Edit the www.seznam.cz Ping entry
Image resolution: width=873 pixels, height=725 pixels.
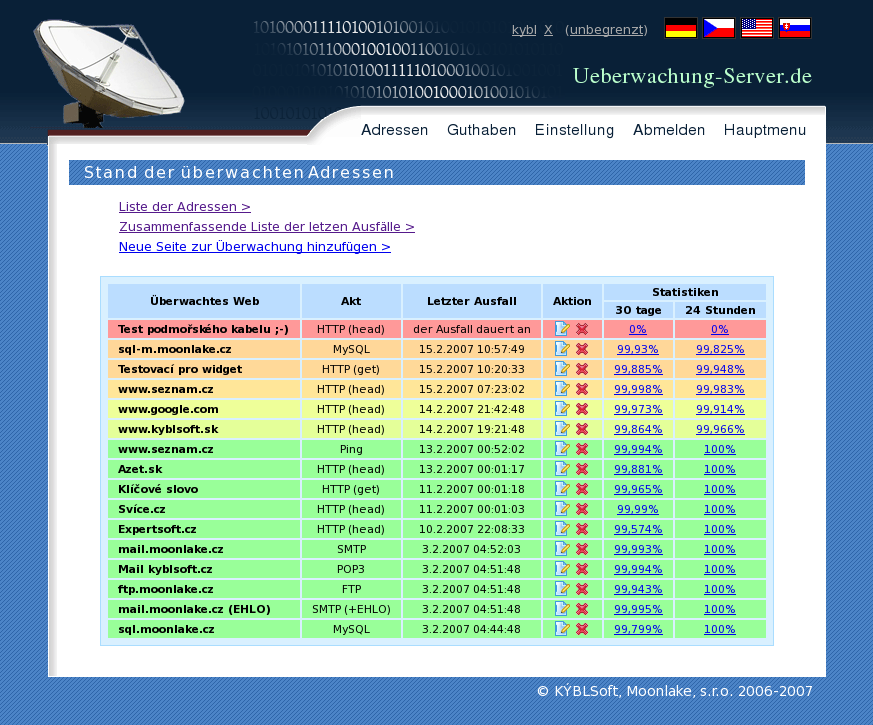(x=562, y=449)
